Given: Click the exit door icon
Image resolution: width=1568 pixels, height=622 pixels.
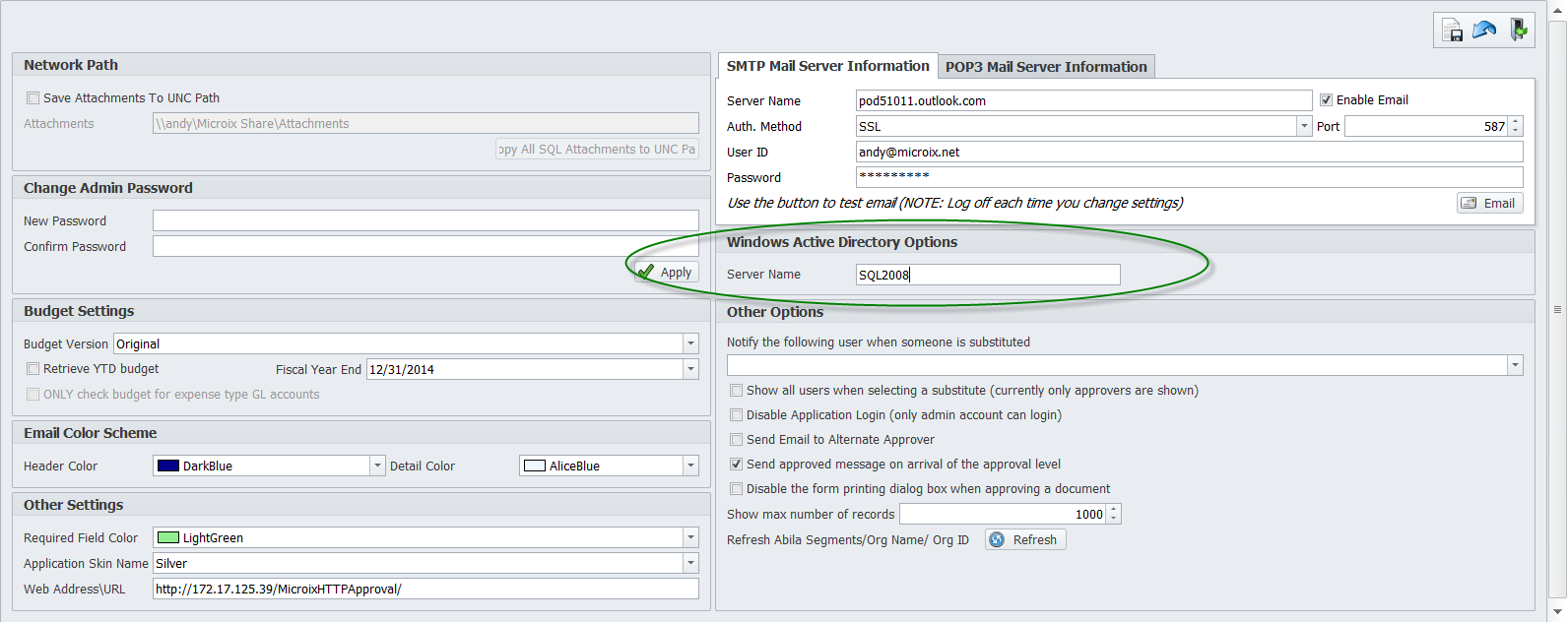Looking at the screenshot, I should tap(1518, 31).
